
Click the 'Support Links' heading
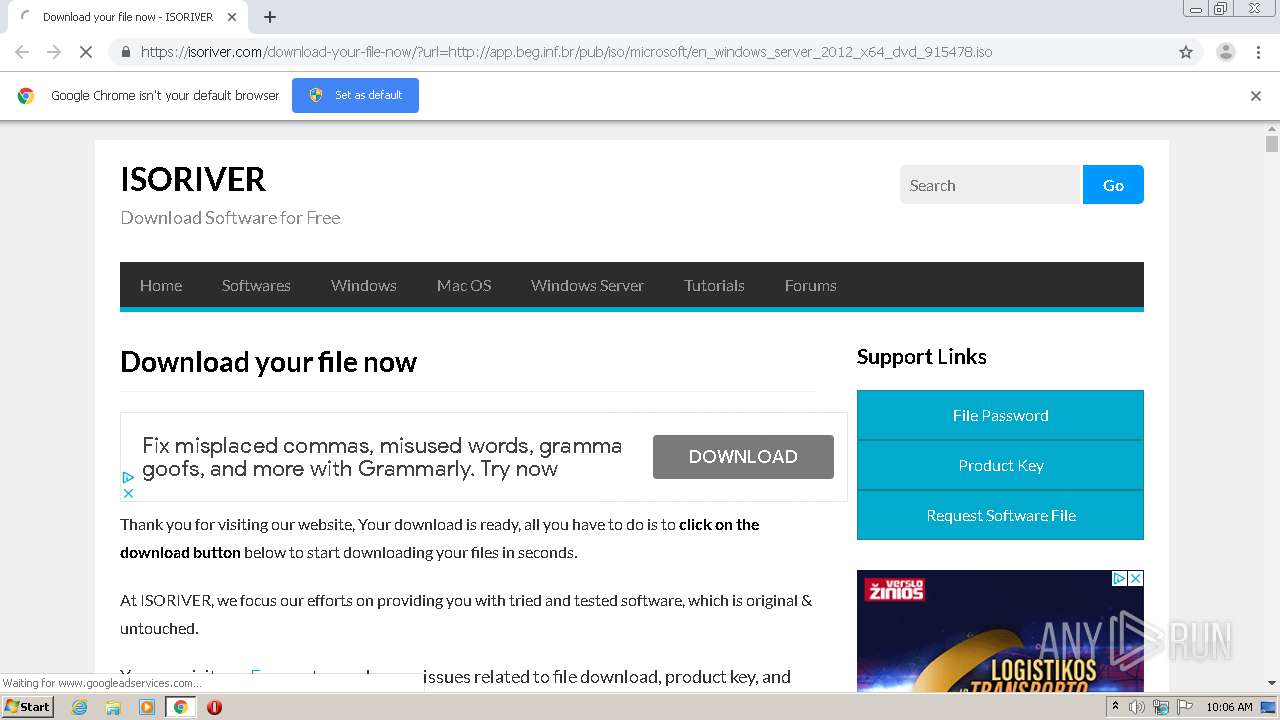[x=921, y=357]
